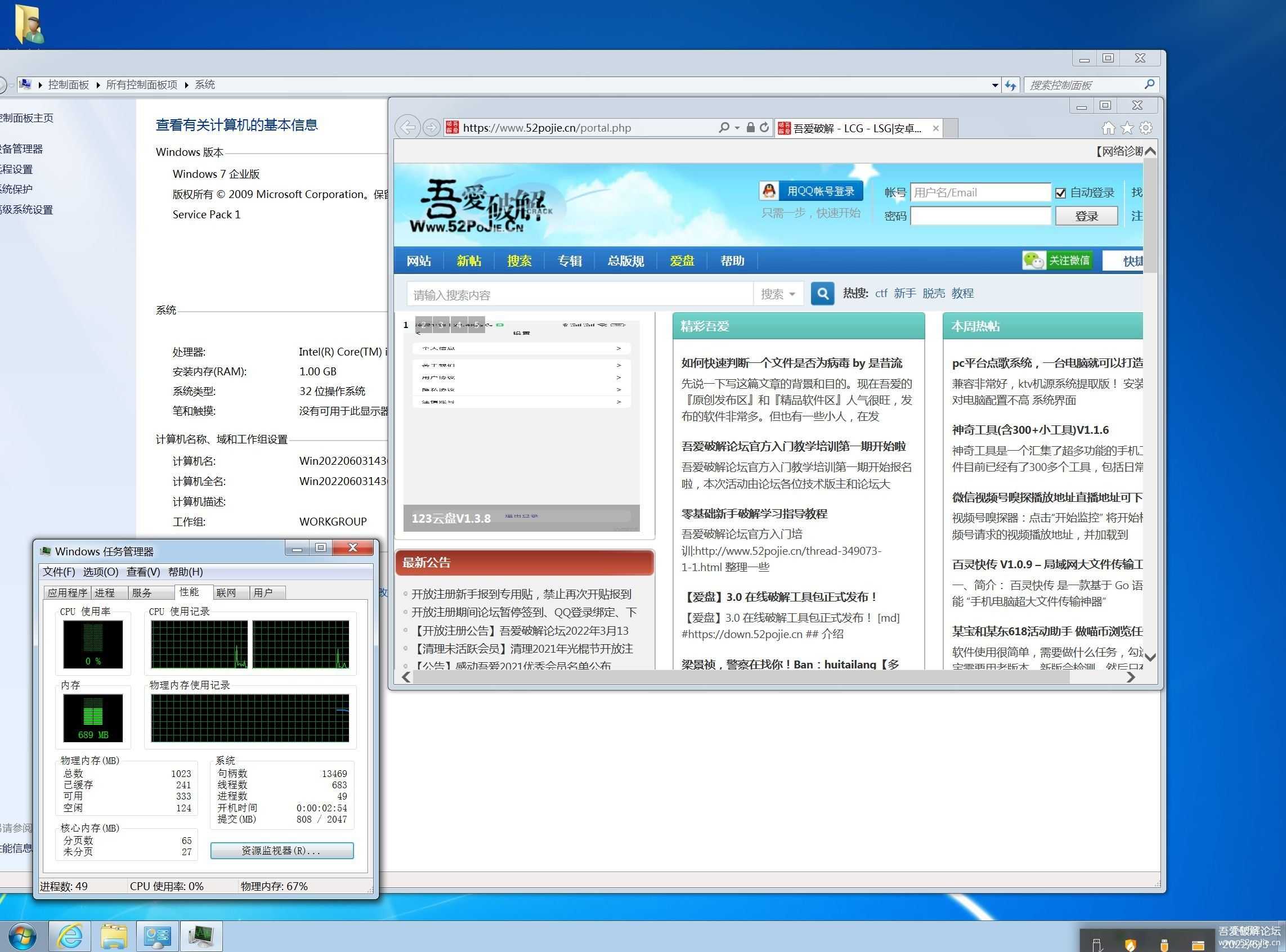Open IE favorites star icon
Image resolution: width=1286 pixels, height=952 pixels.
(x=1126, y=128)
